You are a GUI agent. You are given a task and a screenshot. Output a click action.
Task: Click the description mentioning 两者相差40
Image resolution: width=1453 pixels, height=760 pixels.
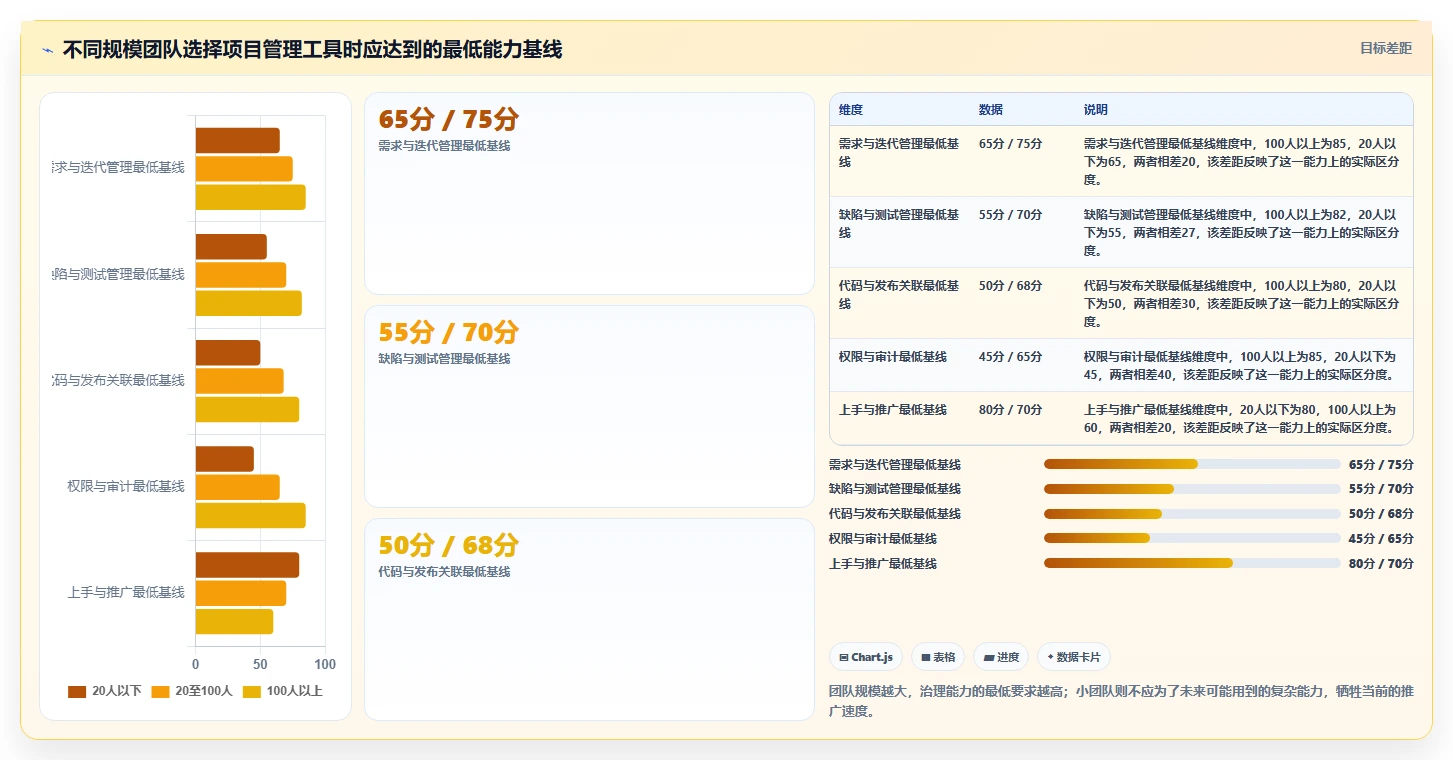tap(1241, 366)
